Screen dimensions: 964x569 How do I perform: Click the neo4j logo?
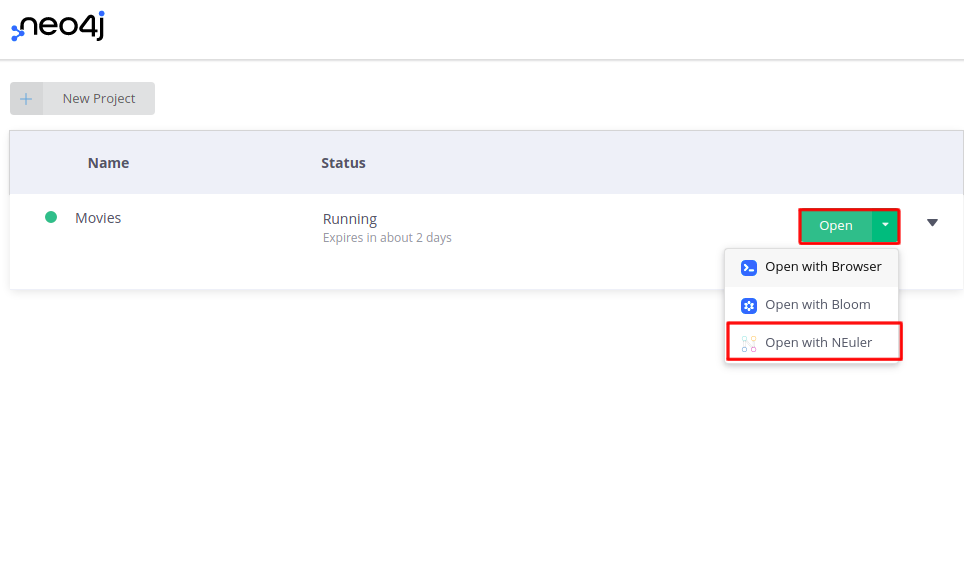point(58,26)
